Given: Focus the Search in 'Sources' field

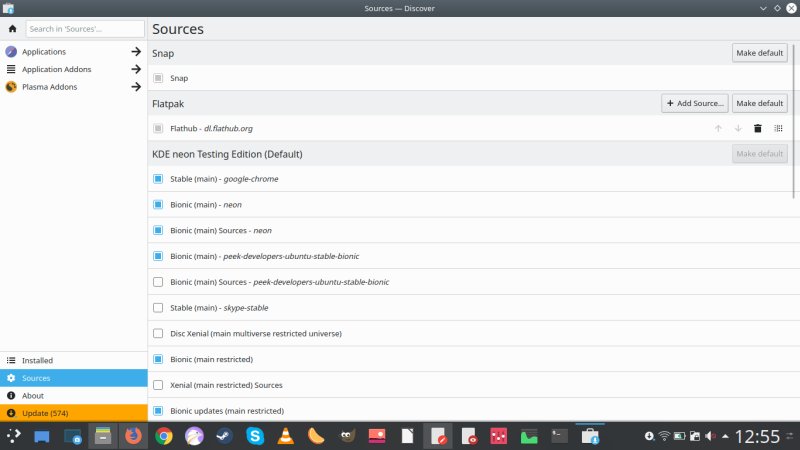Looking at the screenshot, I should 84,29.
